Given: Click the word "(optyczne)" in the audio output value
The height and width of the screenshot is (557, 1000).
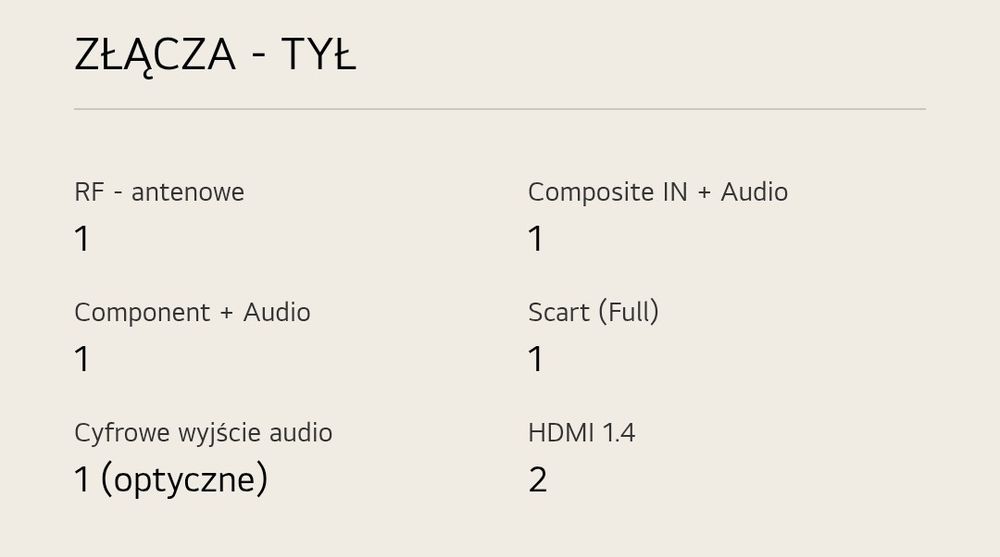Looking at the screenshot, I should (184, 480).
